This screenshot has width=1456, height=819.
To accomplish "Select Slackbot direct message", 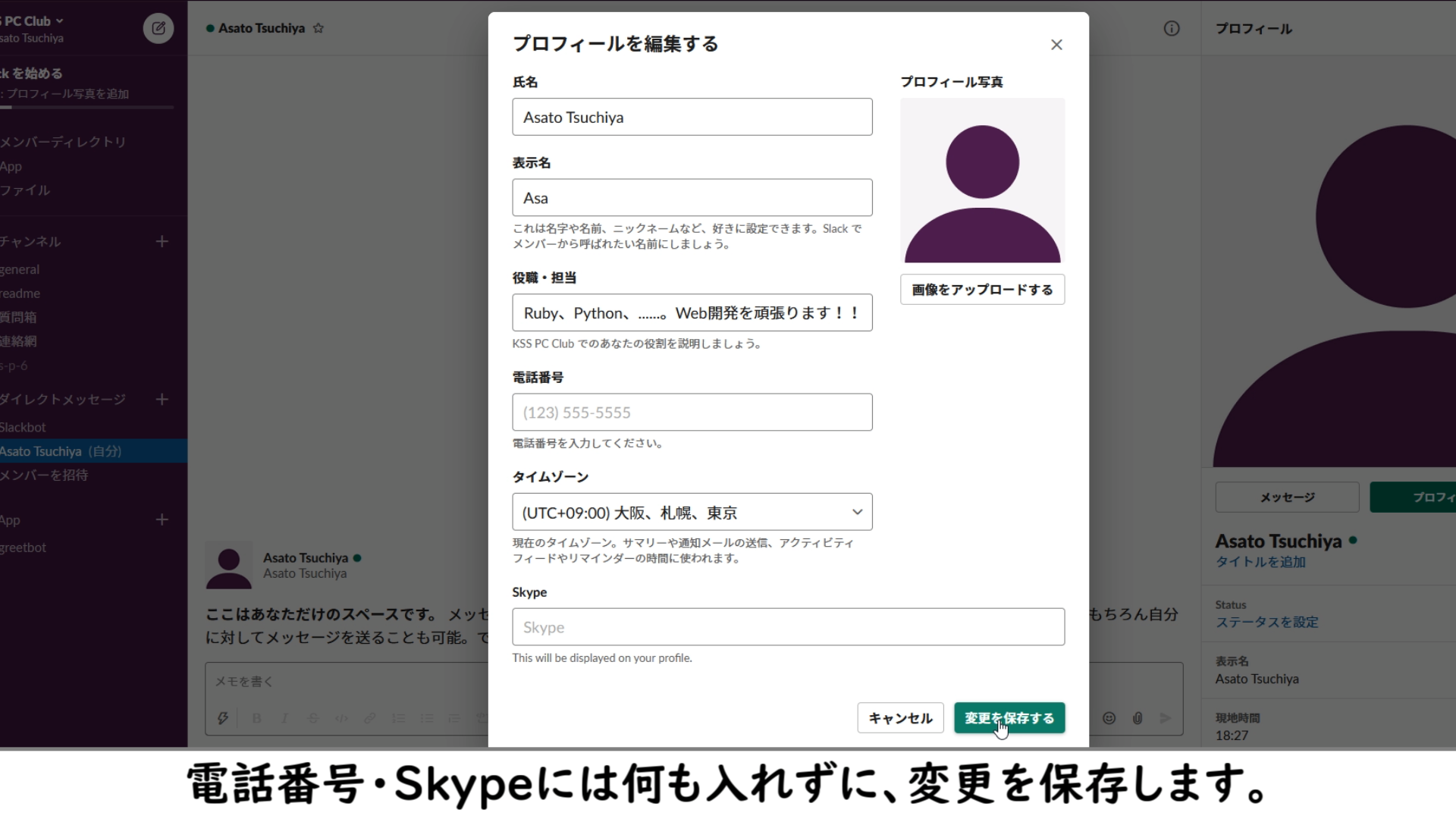I will tap(24, 427).
